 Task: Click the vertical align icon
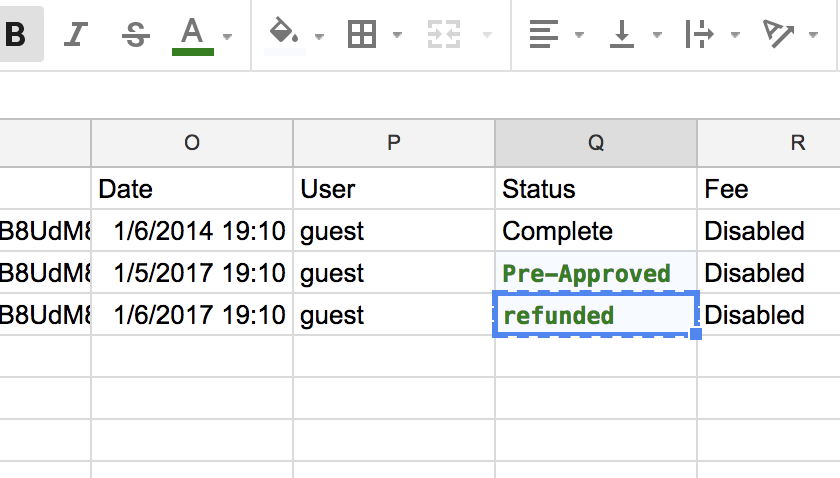tap(622, 35)
